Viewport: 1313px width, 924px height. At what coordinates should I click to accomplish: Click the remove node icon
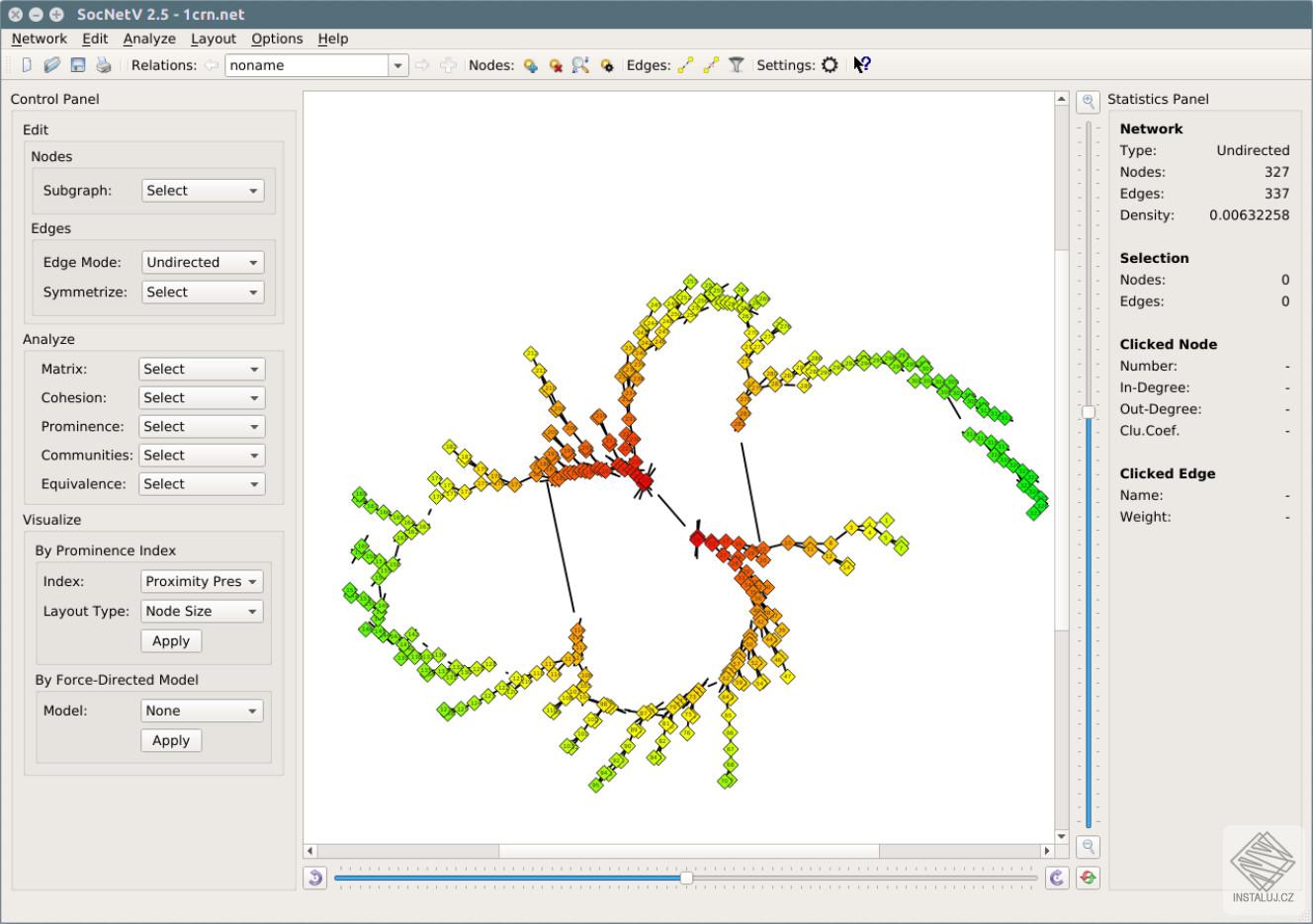[x=556, y=65]
